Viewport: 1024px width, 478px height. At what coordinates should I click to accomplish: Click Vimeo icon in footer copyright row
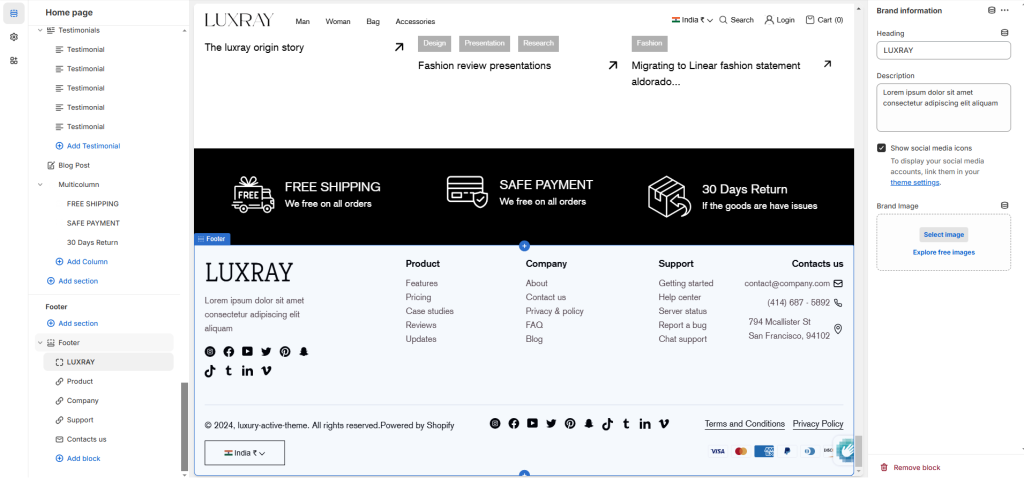664,424
